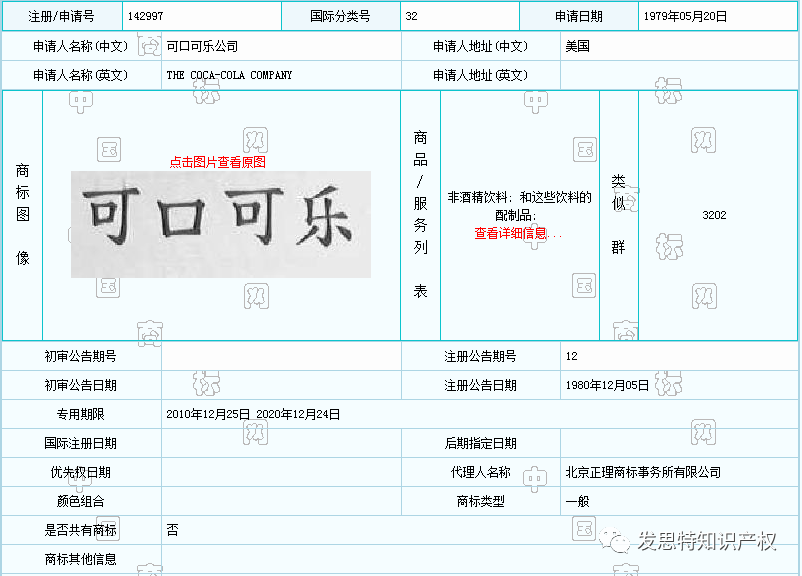Click the 发思特知识产权 watermark text
The width and height of the screenshot is (802, 576).
[x=707, y=541]
